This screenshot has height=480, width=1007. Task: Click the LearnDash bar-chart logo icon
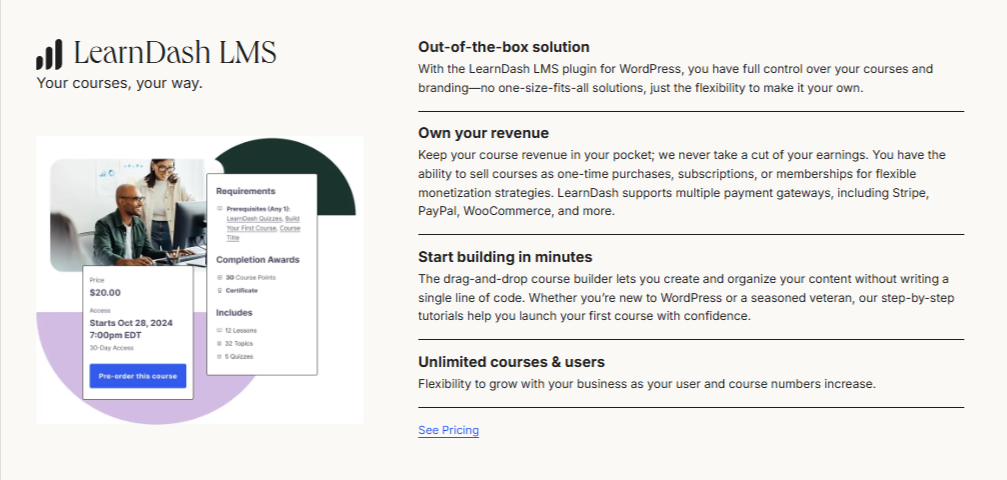pyautogui.click(x=49, y=54)
